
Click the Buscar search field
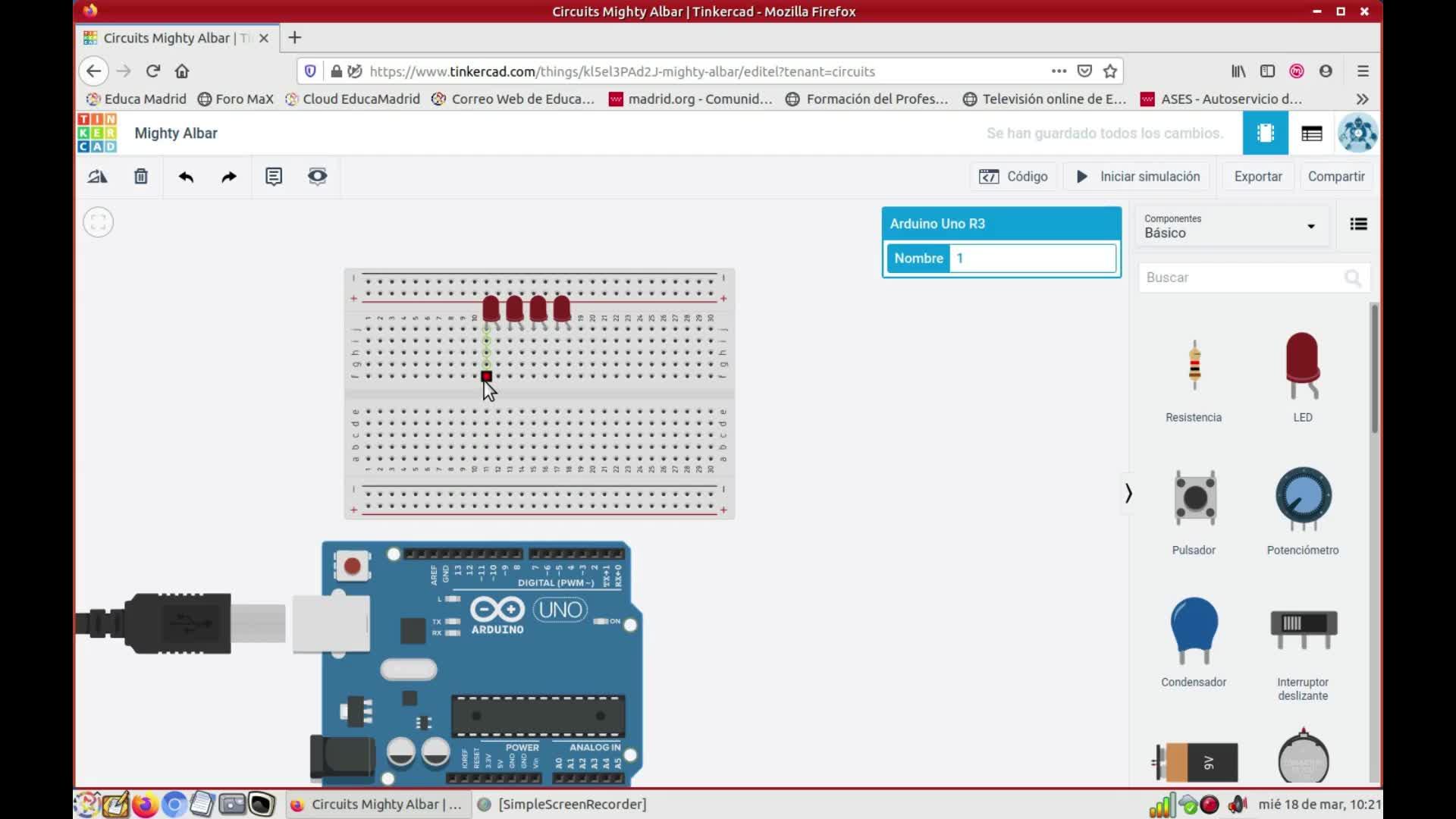pyautogui.click(x=1244, y=278)
